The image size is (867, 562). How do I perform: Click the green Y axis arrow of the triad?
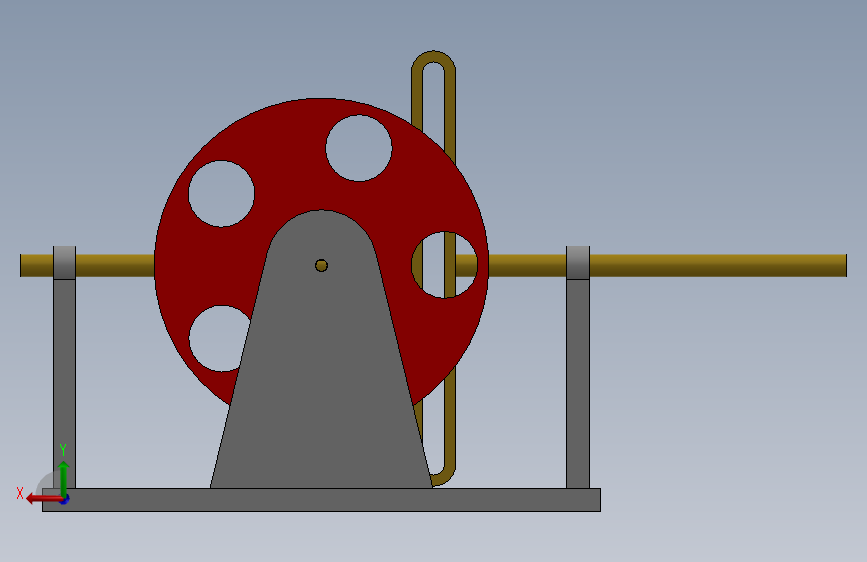click(x=64, y=478)
